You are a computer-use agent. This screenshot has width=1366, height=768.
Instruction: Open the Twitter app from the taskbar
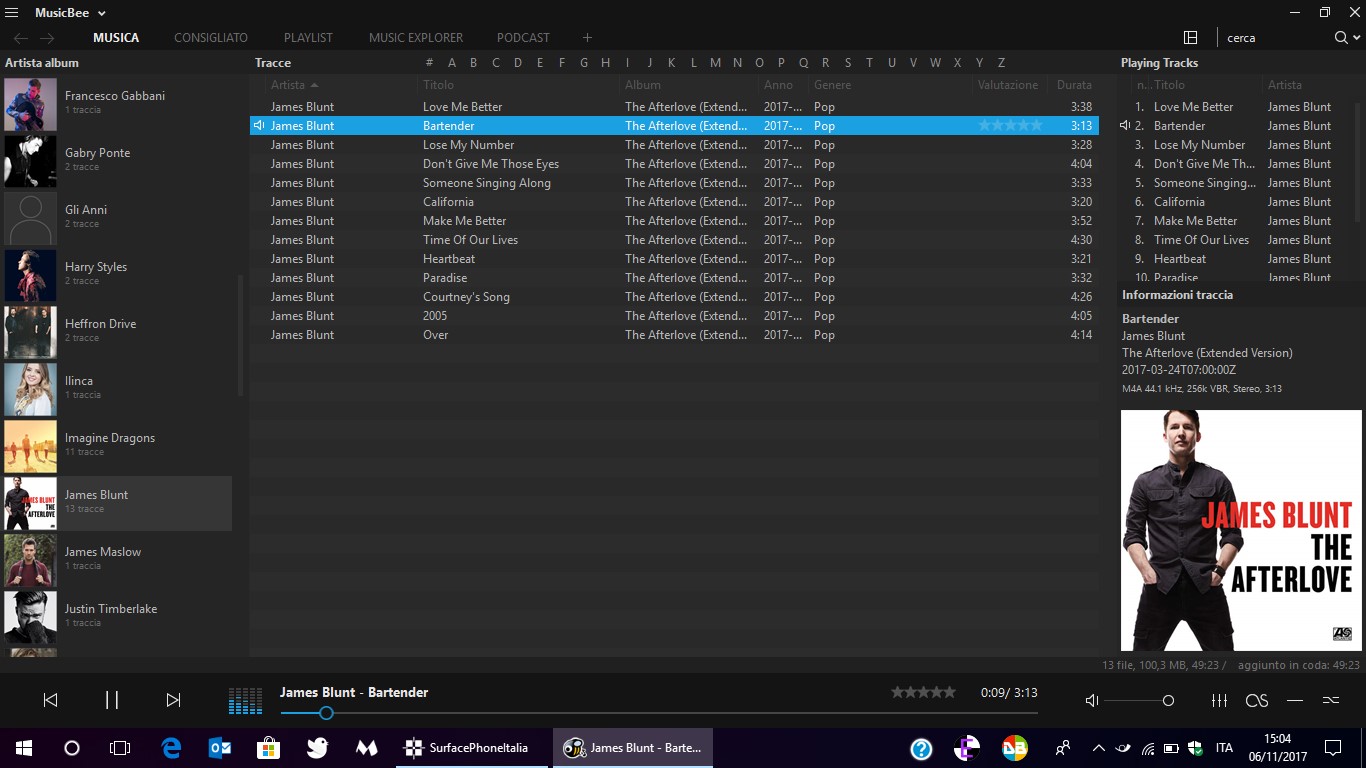pos(318,748)
